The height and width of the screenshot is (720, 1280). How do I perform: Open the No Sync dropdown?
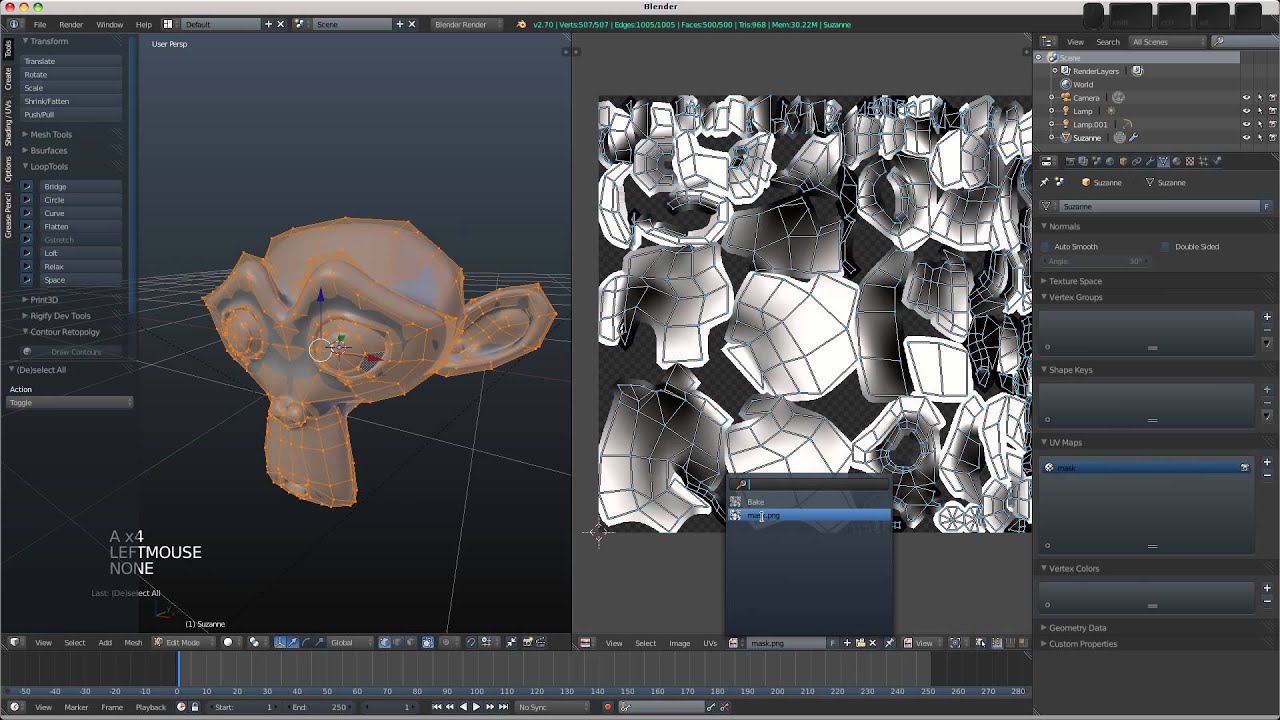coord(552,707)
